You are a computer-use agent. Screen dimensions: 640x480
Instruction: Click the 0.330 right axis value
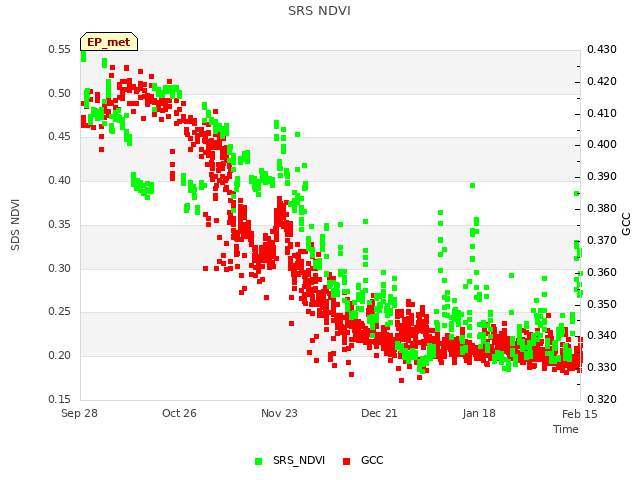602,367
